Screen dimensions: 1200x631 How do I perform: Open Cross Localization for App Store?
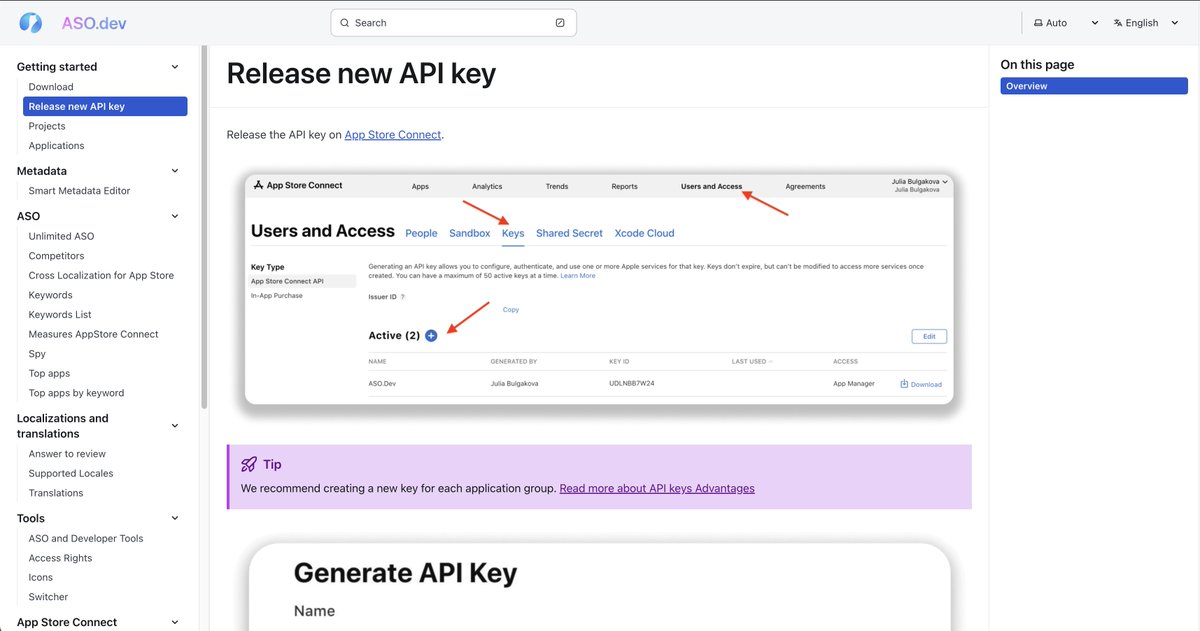point(101,275)
